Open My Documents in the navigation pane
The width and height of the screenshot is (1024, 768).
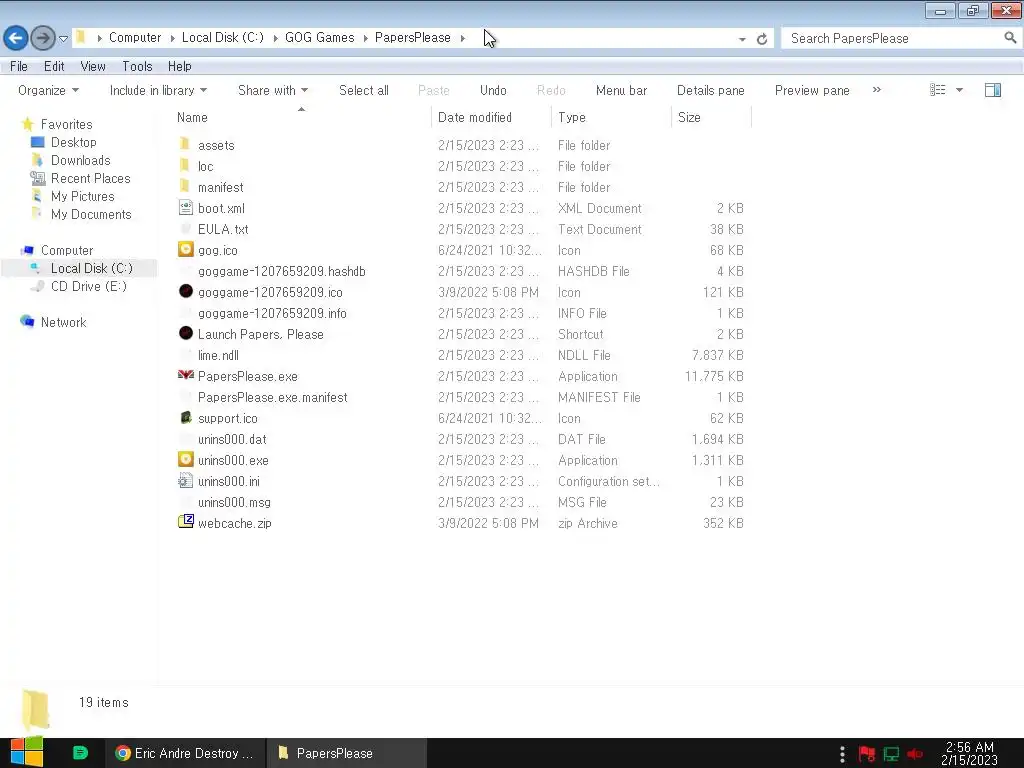point(91,215)
